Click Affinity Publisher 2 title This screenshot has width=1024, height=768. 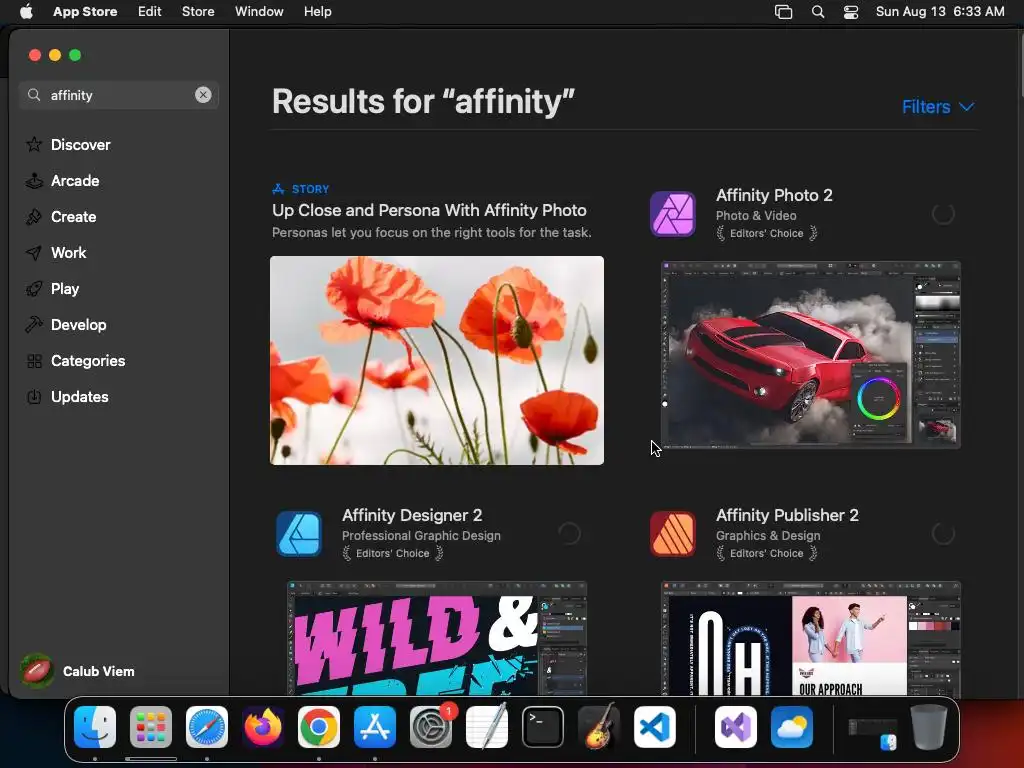pos(787,515)
